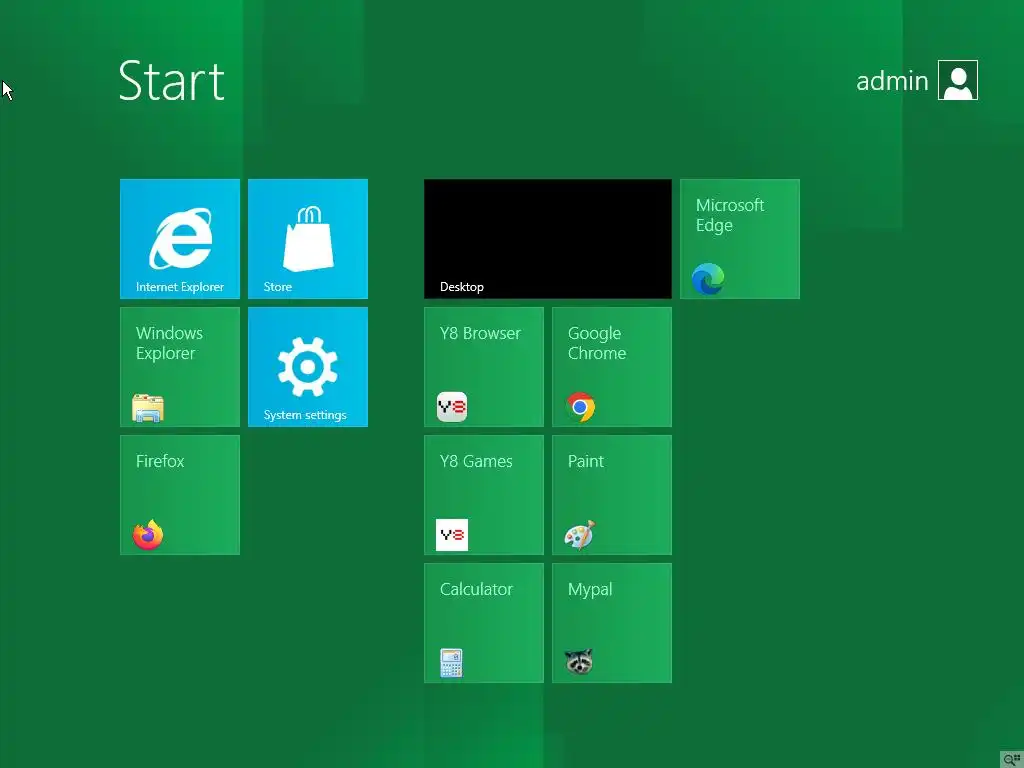Launch the Windows Explorer tile
Viewport: 1024px width, 768px height.
(180, 366)
